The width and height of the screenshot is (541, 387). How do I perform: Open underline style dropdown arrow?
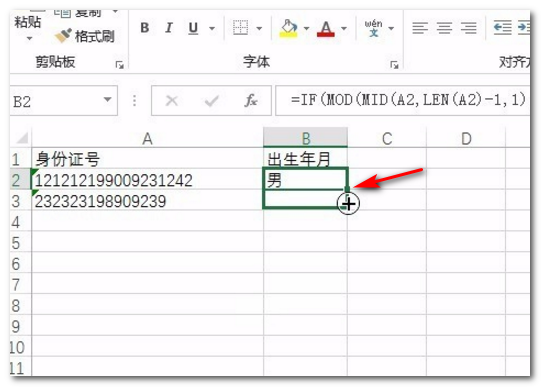coord(212,28)
